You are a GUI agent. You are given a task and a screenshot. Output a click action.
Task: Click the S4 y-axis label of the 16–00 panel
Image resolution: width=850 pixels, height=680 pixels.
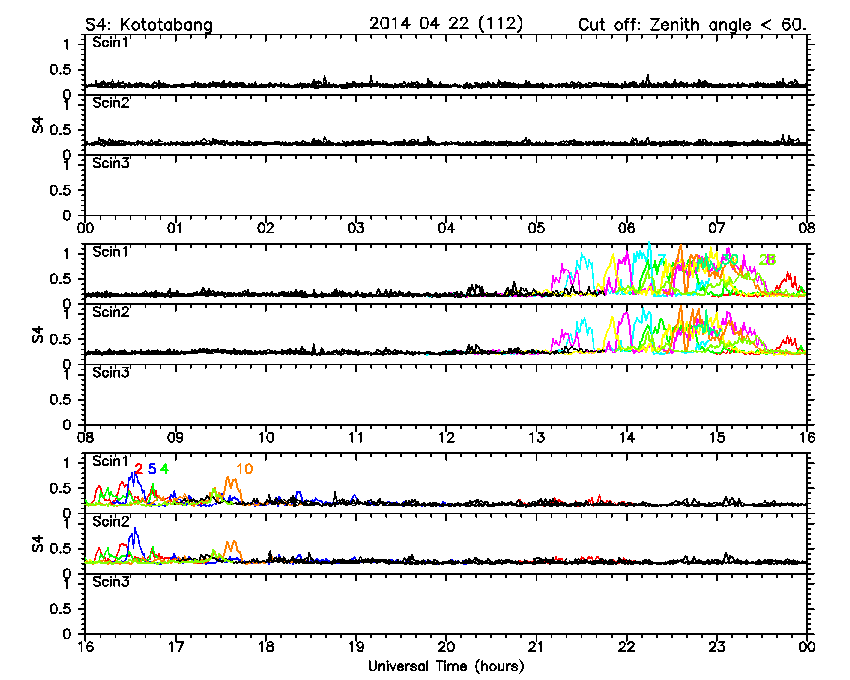[x=37, y=544]
